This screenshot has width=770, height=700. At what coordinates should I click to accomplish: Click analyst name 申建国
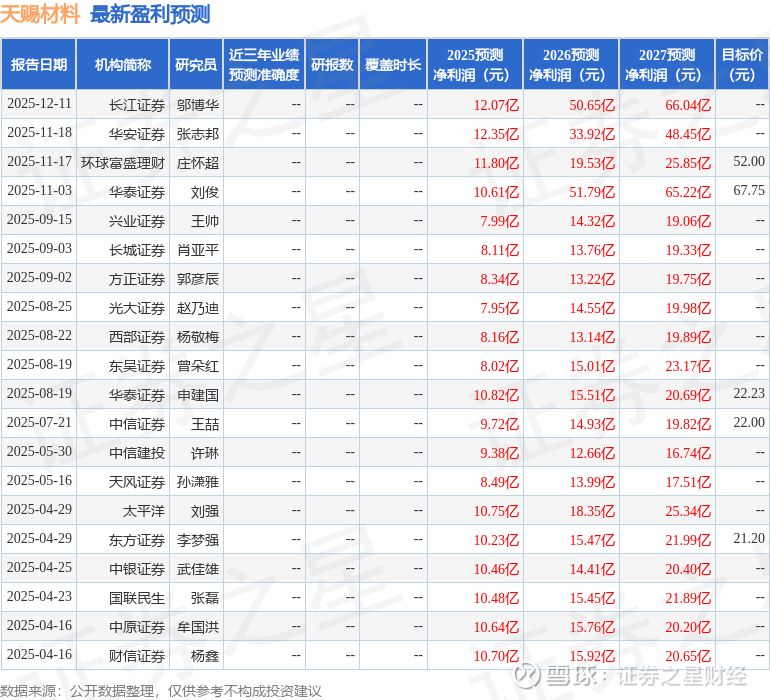[x=197, y=395]
